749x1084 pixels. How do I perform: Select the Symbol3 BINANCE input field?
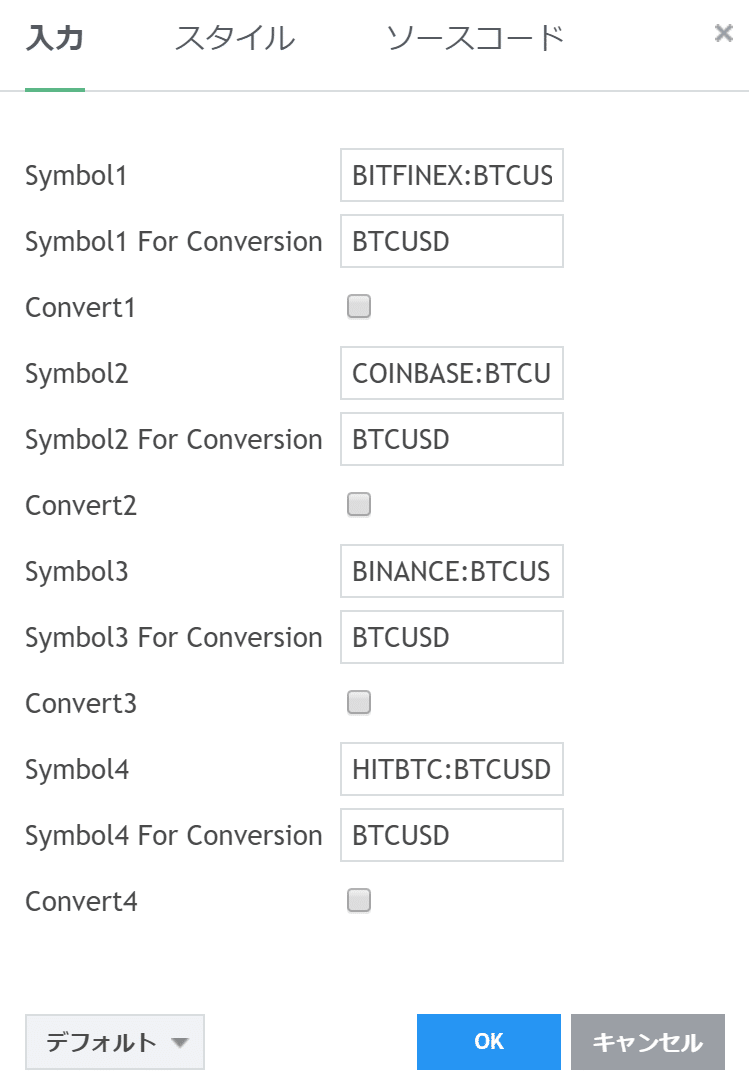[x=452, y=572]
